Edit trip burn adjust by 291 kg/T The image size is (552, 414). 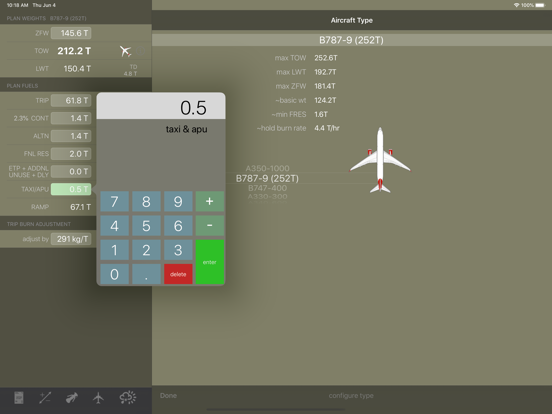71,239
